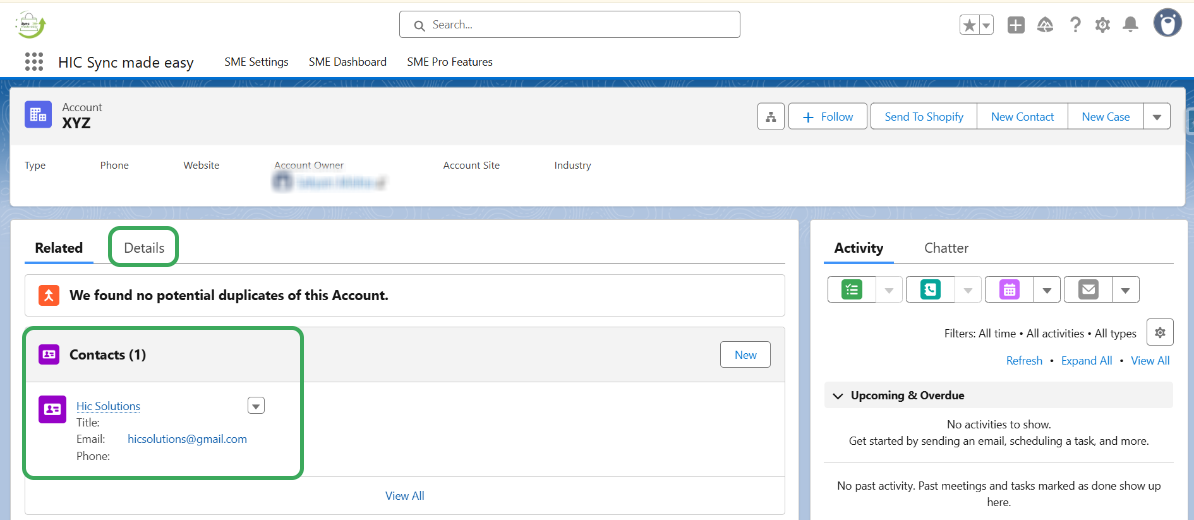Click the Trailhead guidance icon
This screenshot has height=520, width=1194.
pos(1045,25)
